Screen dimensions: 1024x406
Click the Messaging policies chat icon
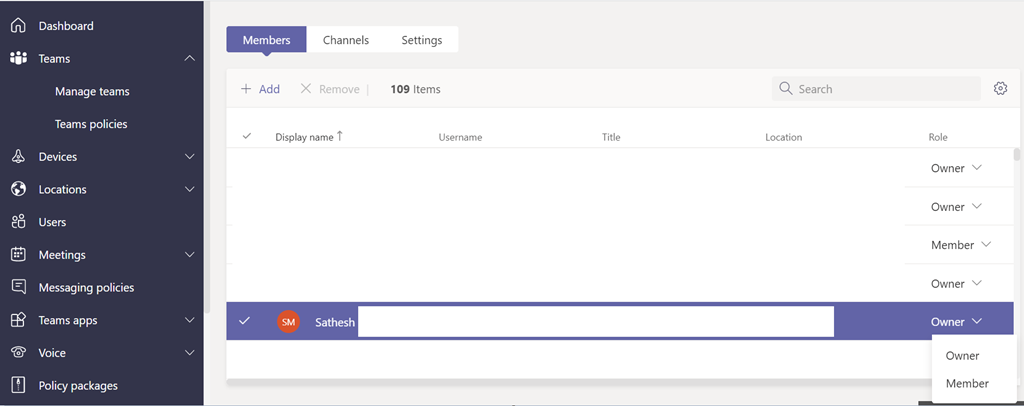click(18, 287)
